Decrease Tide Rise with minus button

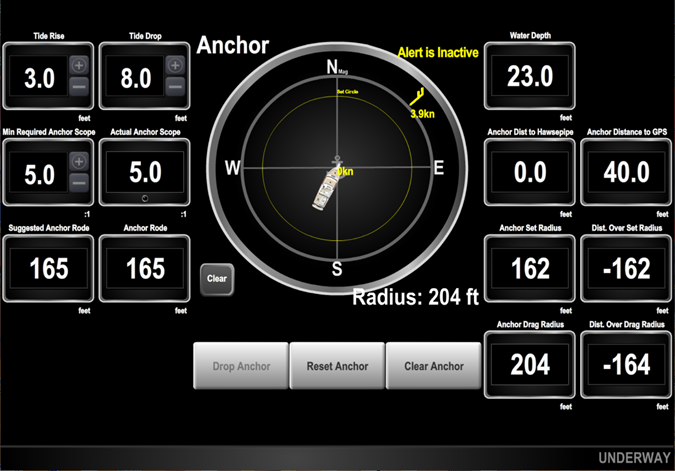pyautogui.click(x=78, y=89)
